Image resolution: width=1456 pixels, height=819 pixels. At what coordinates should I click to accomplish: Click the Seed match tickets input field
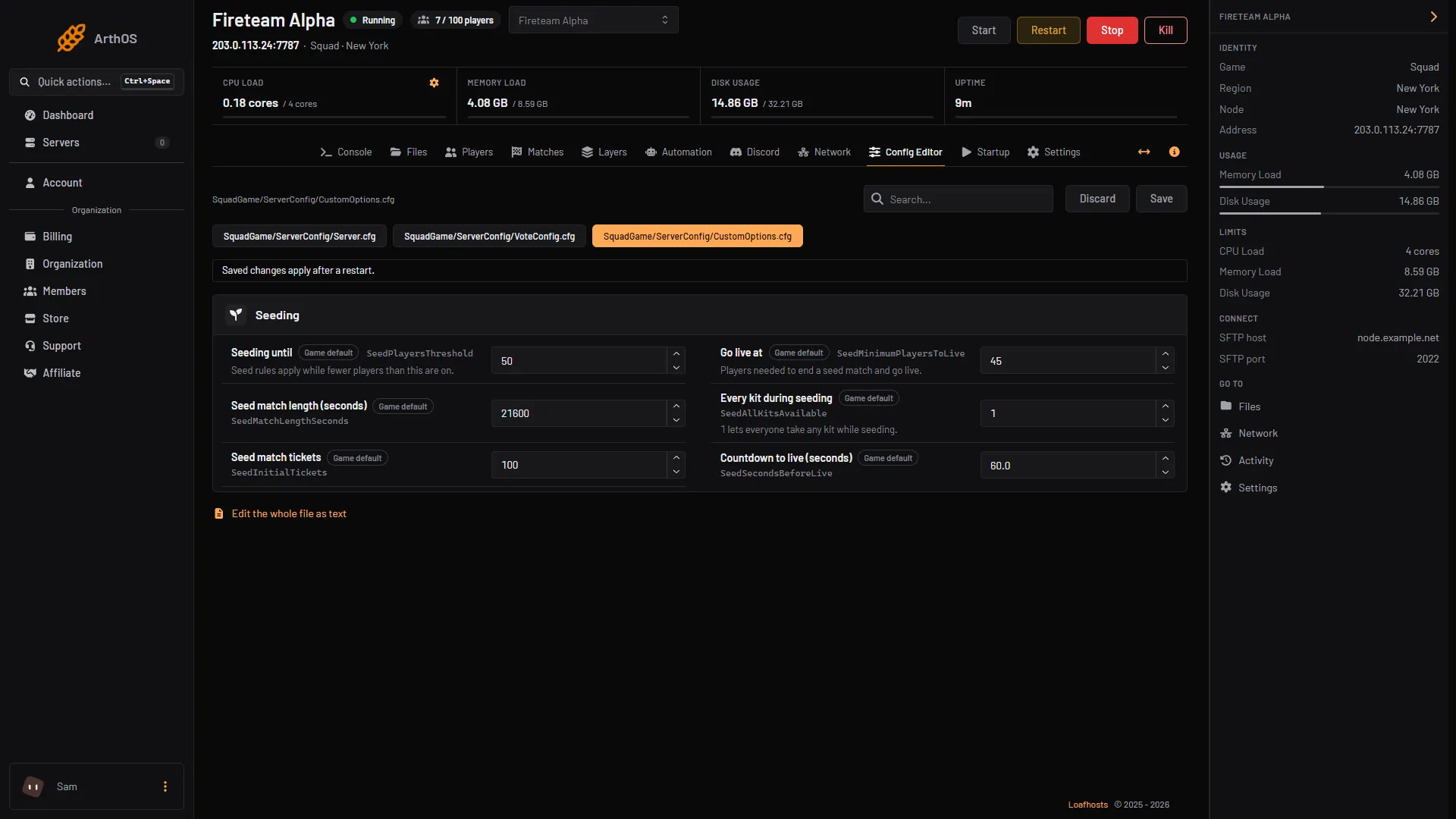tap(579, 465)
